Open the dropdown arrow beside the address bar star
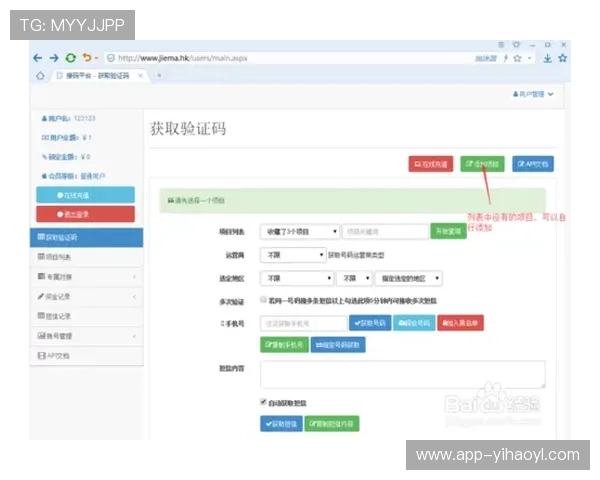 (530, 58)
